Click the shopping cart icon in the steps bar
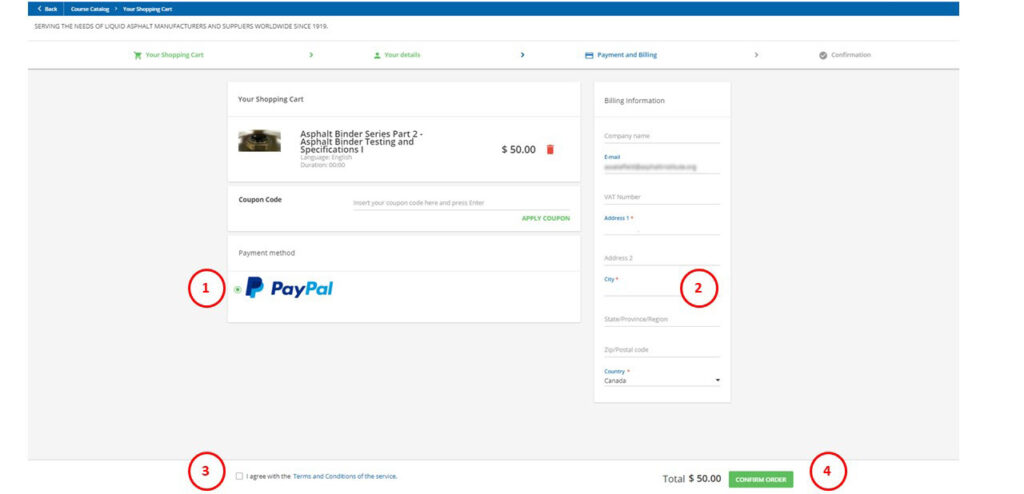This screenshot has height=494, width=1024. (137, 56)
